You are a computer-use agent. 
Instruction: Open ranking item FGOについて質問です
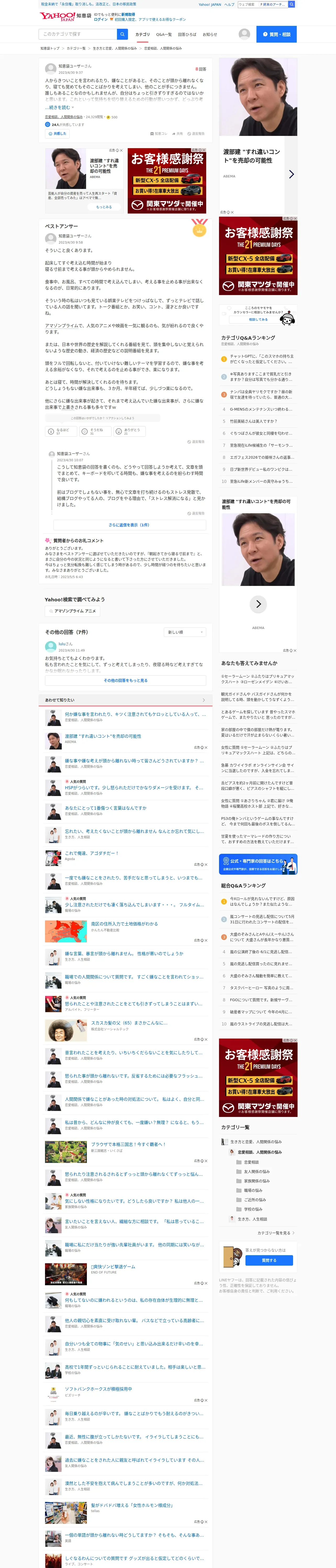[x=261, y=1000]
